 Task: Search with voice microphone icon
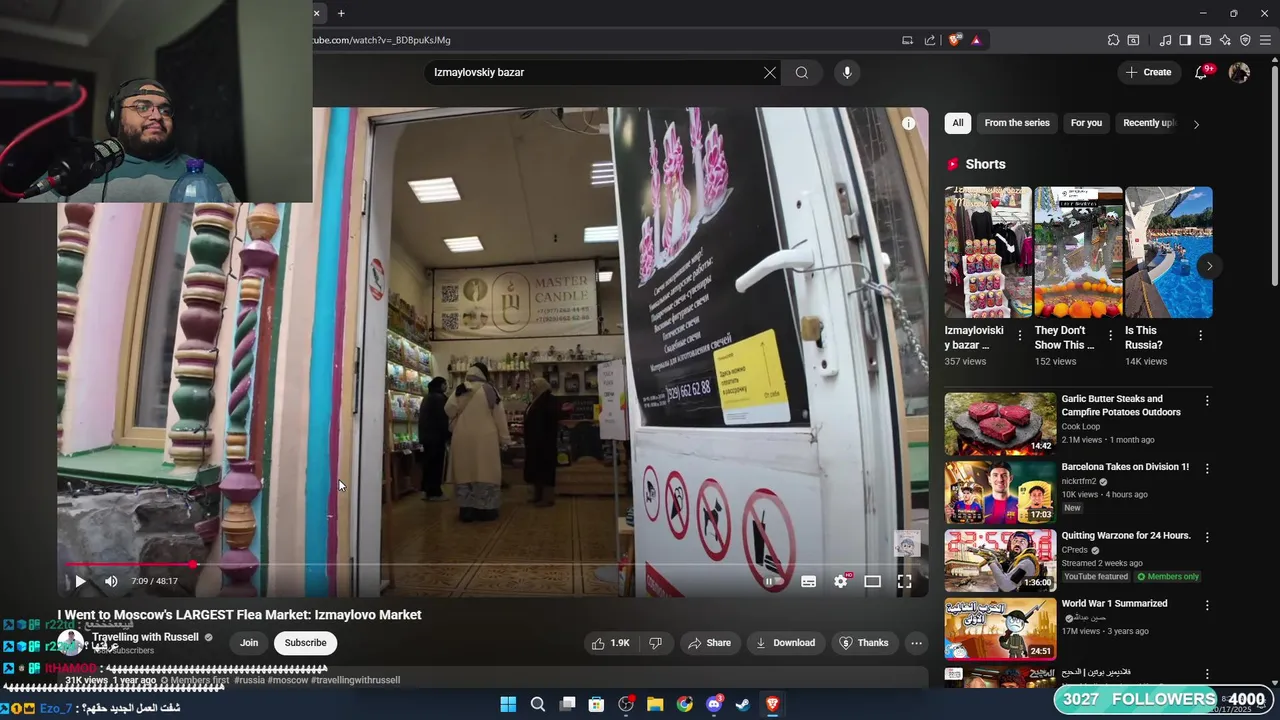tap(847, 72)
